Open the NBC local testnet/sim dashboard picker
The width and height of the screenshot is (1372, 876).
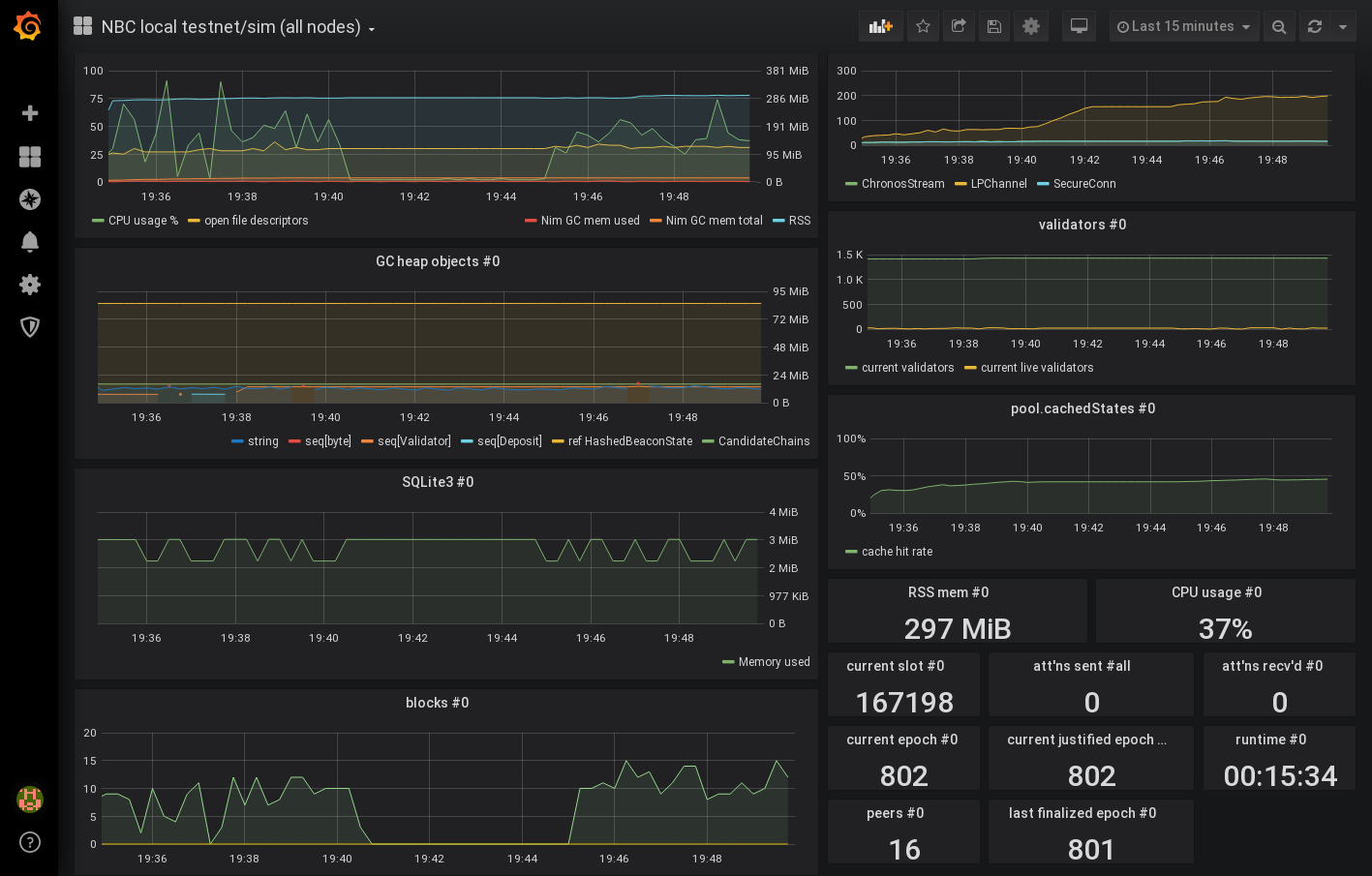[237, 27]
